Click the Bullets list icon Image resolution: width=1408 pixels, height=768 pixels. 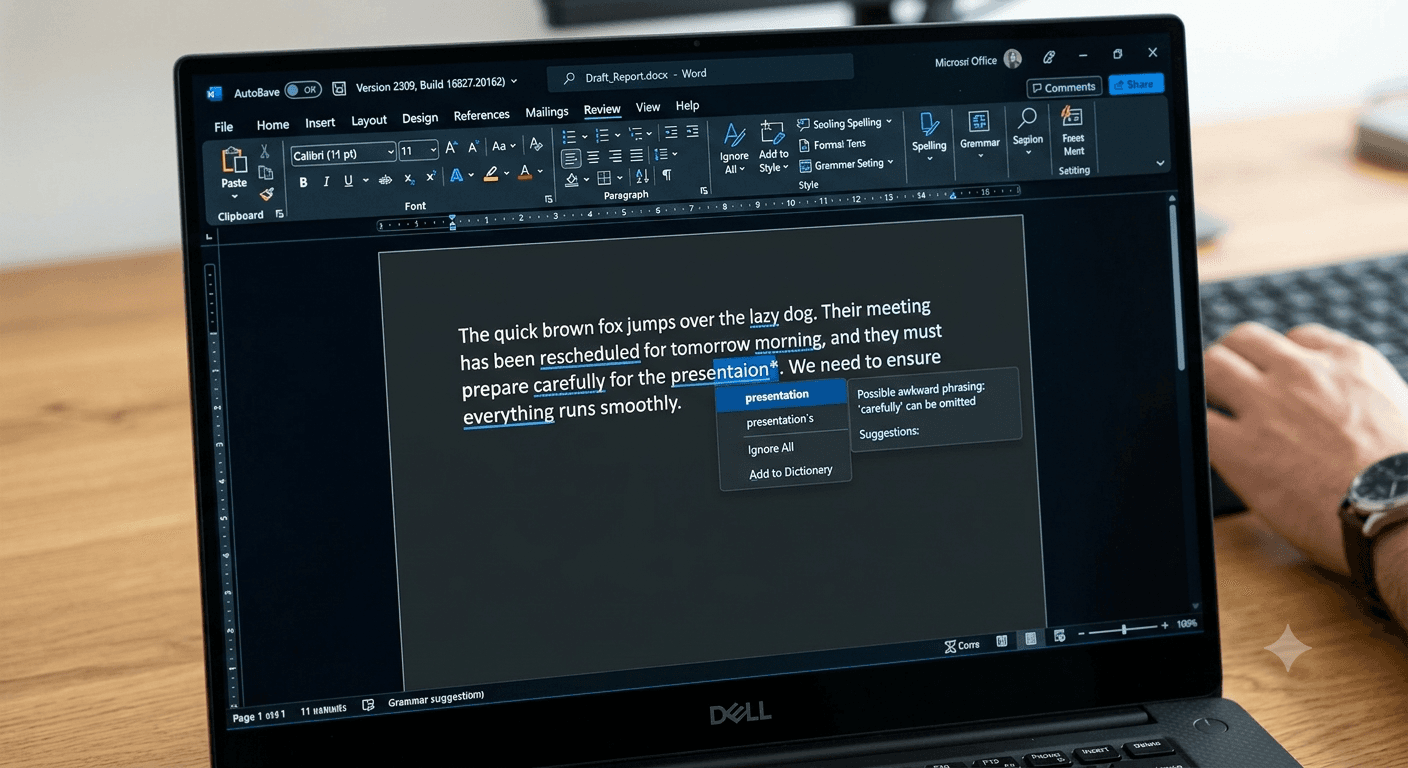pos(569,136)
